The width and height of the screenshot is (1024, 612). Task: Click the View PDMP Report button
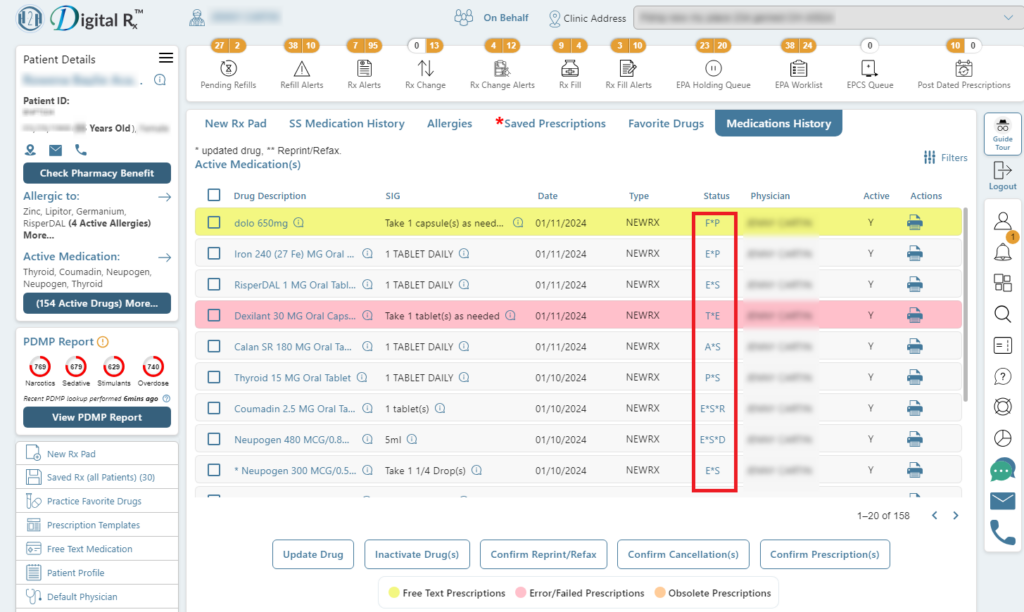(96, 416)
